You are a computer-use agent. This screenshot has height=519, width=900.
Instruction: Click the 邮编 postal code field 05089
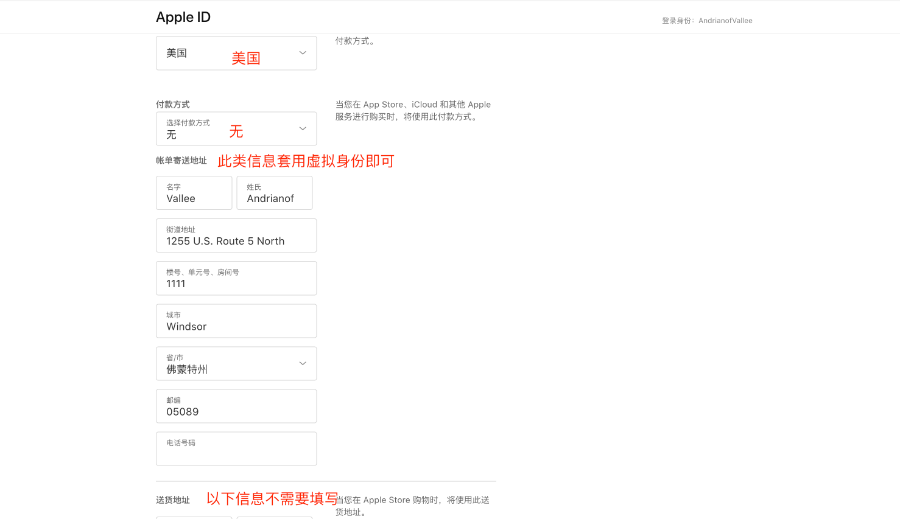236,406
